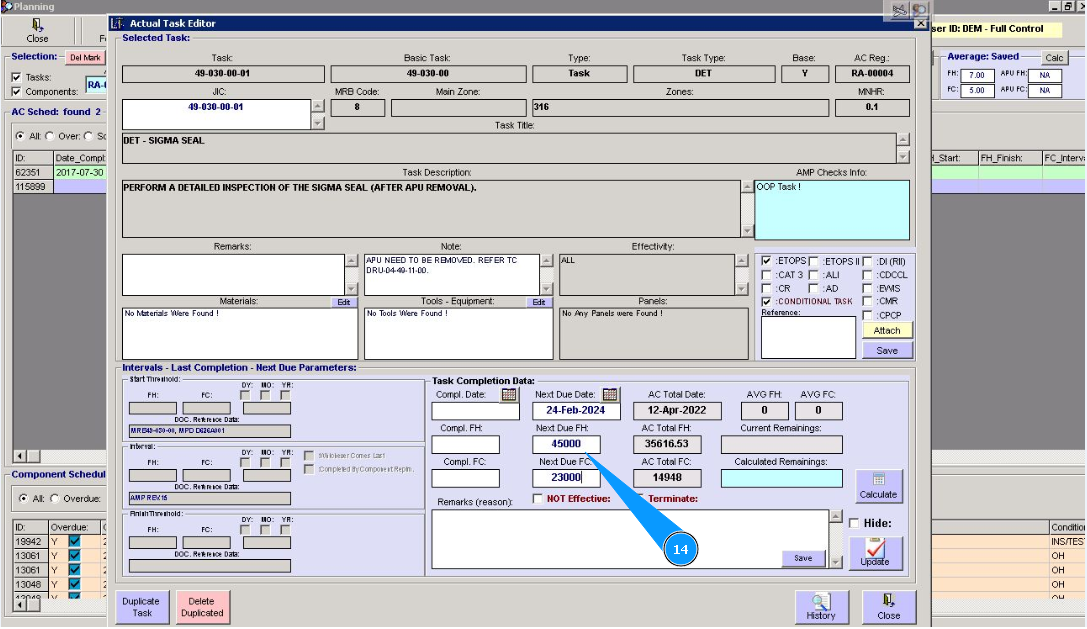
Task: Click Duplicate Task button
Action: coord(141,607)
